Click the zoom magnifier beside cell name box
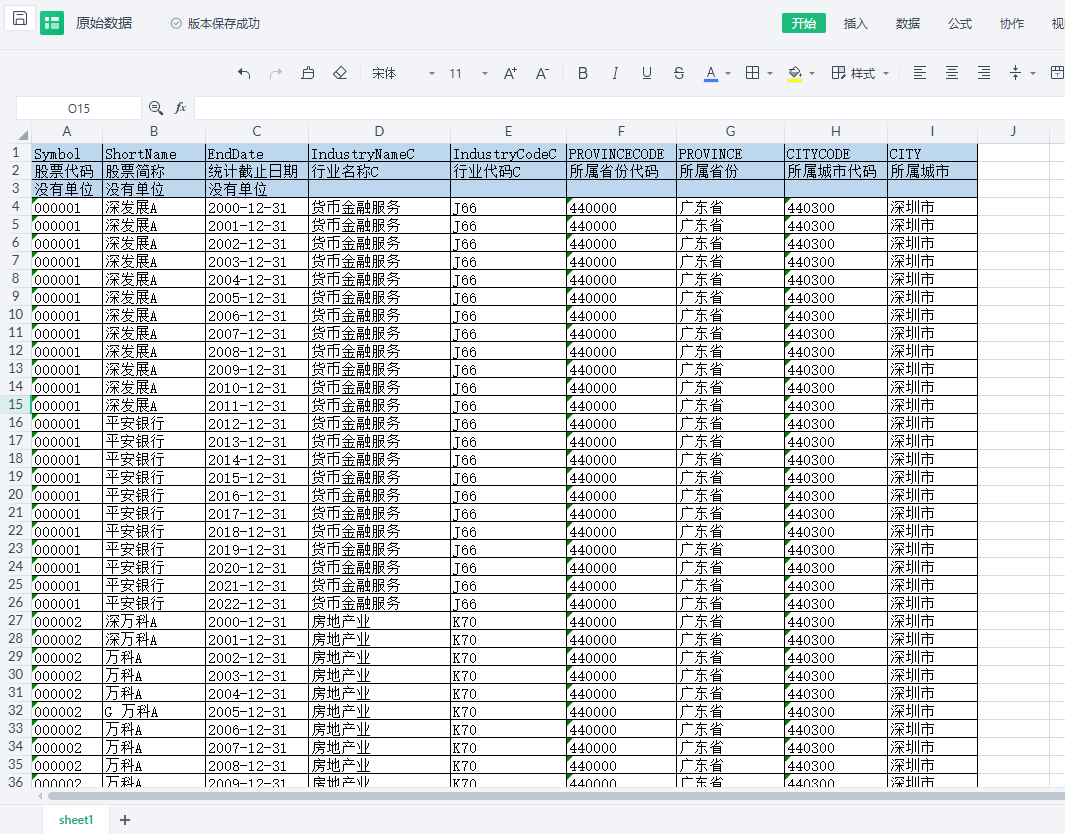This screenshot has height=834, width=1065. [x=156, y=108]
